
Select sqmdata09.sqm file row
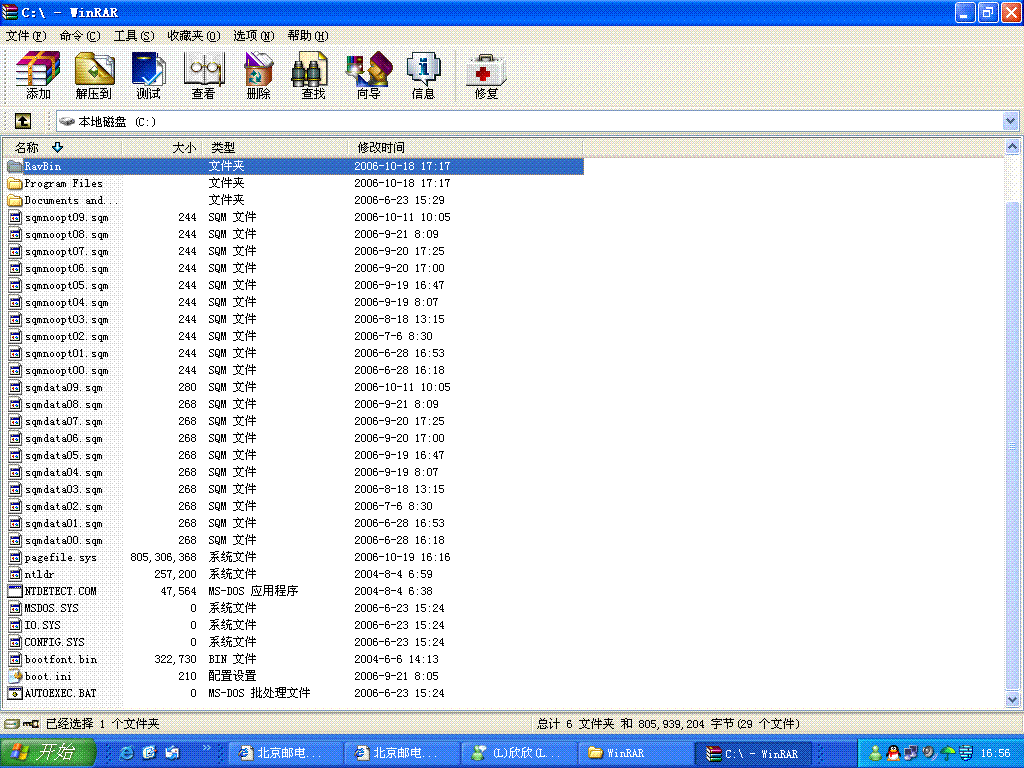point(293,387)
